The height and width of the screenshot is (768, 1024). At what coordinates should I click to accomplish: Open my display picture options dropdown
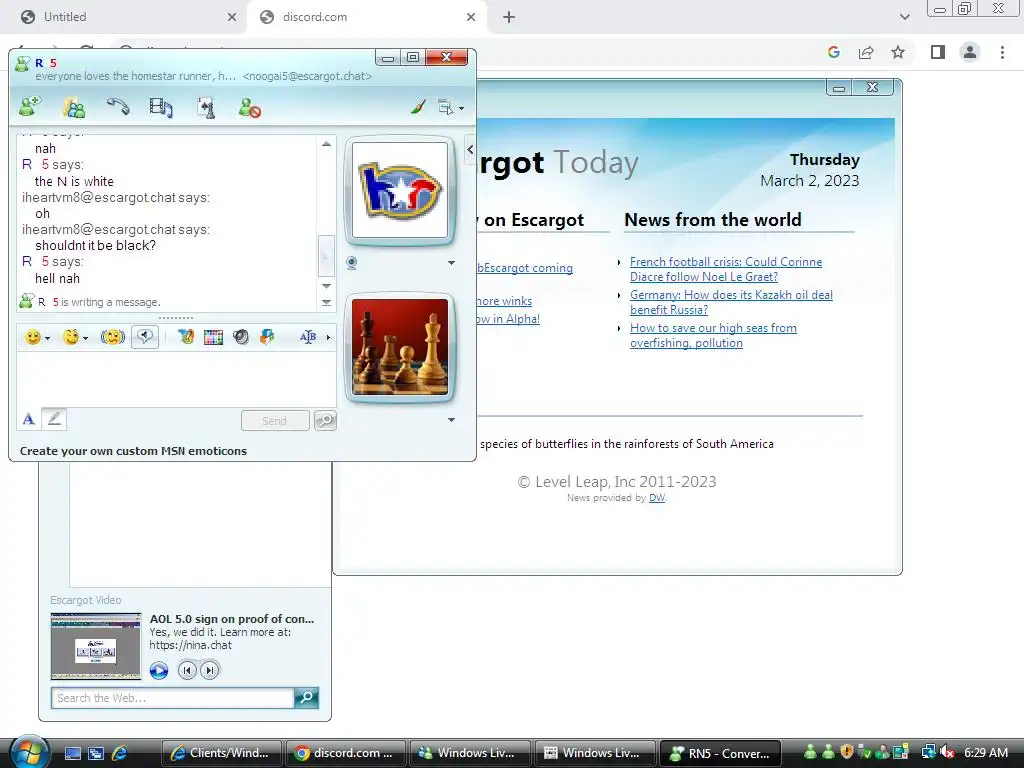pyautogui.click(x=451, y=420)
